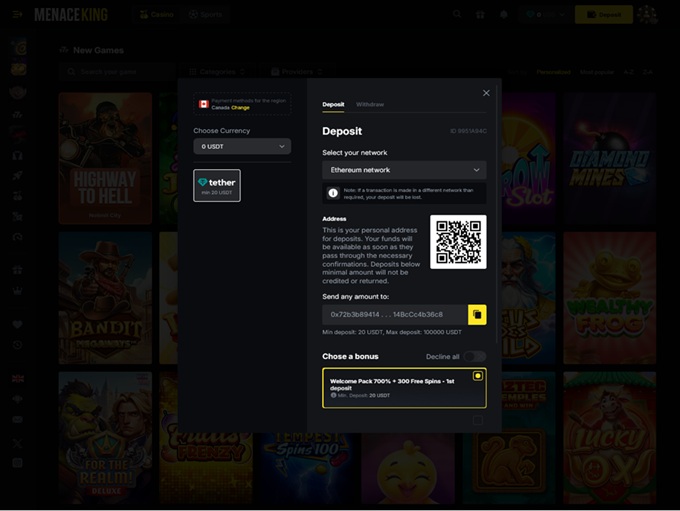The image size is (680, 511).
Task: Open the crown VIP icon in sidebar
Action: coord(17,291)
